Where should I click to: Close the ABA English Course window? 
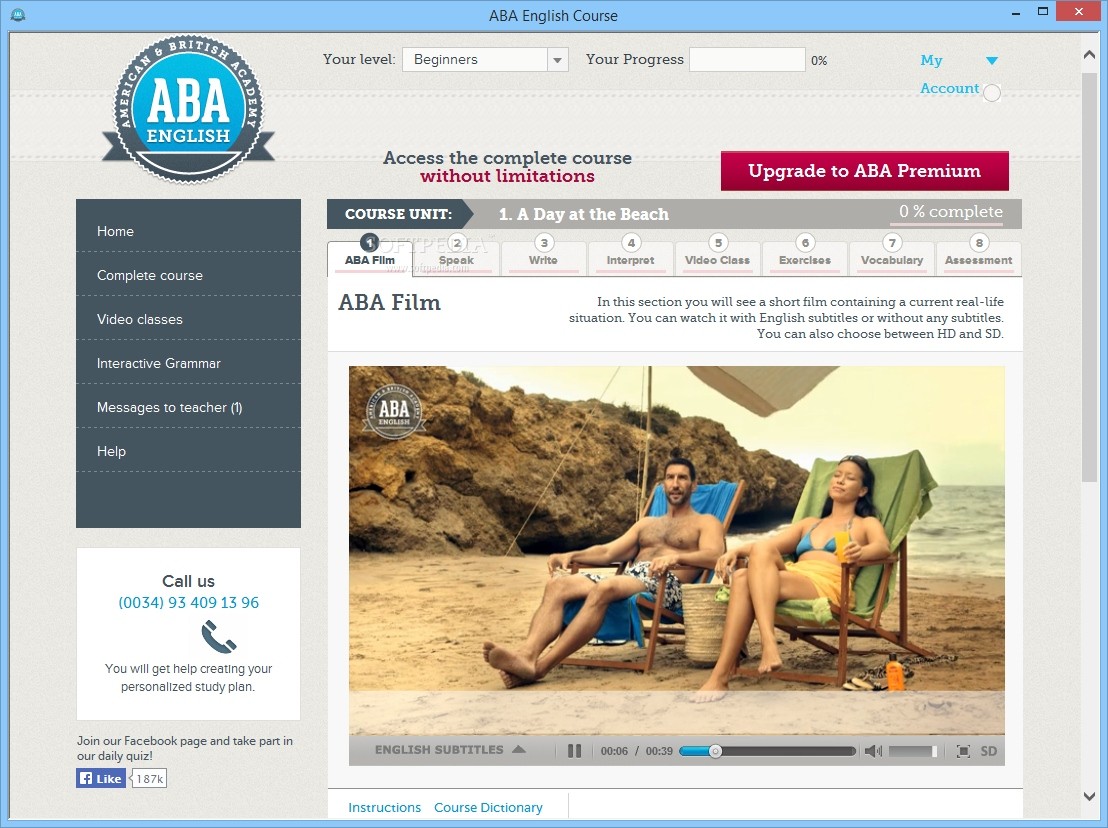[1078, 11]
